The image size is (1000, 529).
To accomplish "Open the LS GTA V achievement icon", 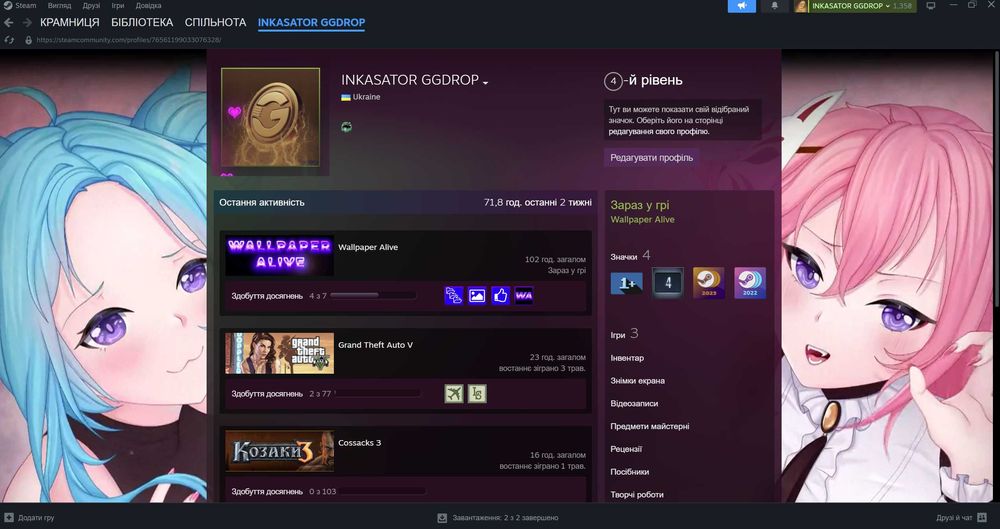I will pyautogui.click(x=477, y=394).
